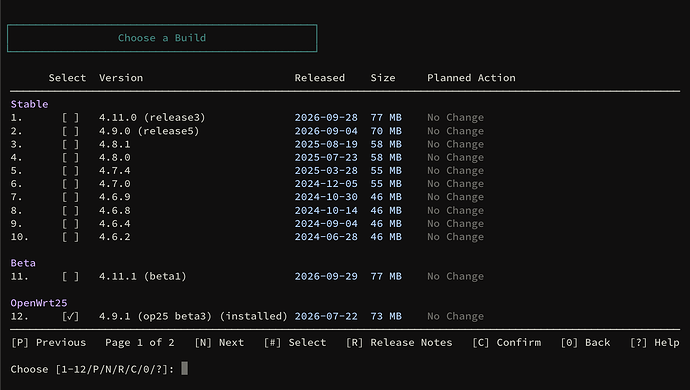The height and width of the screenshot is (390, 690).
Task: Click 'No Change' in the 4.11.1 beta row
Action: tap(455, 277)
